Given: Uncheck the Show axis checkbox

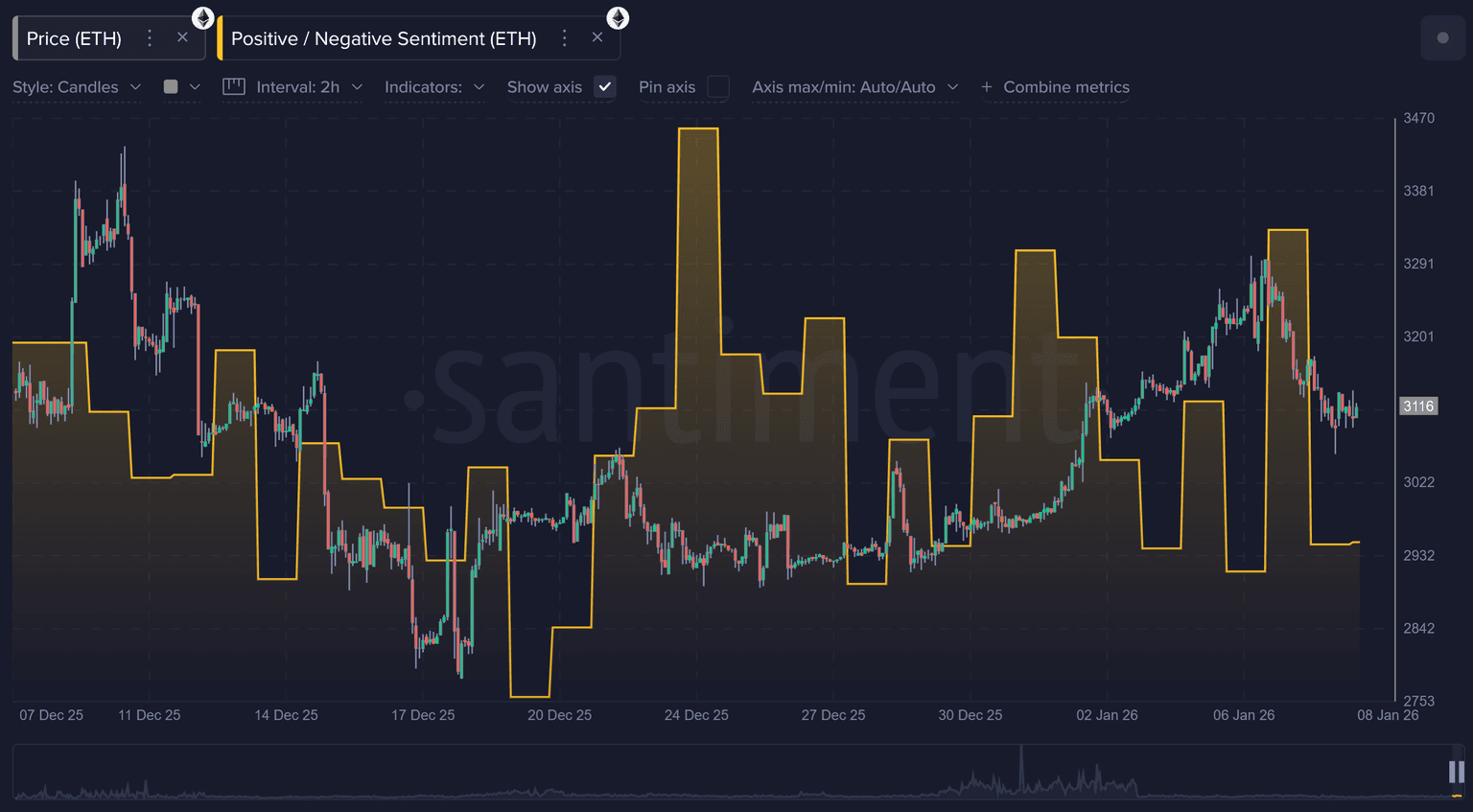Looking at the screenshot, I should tap(605, 87).
